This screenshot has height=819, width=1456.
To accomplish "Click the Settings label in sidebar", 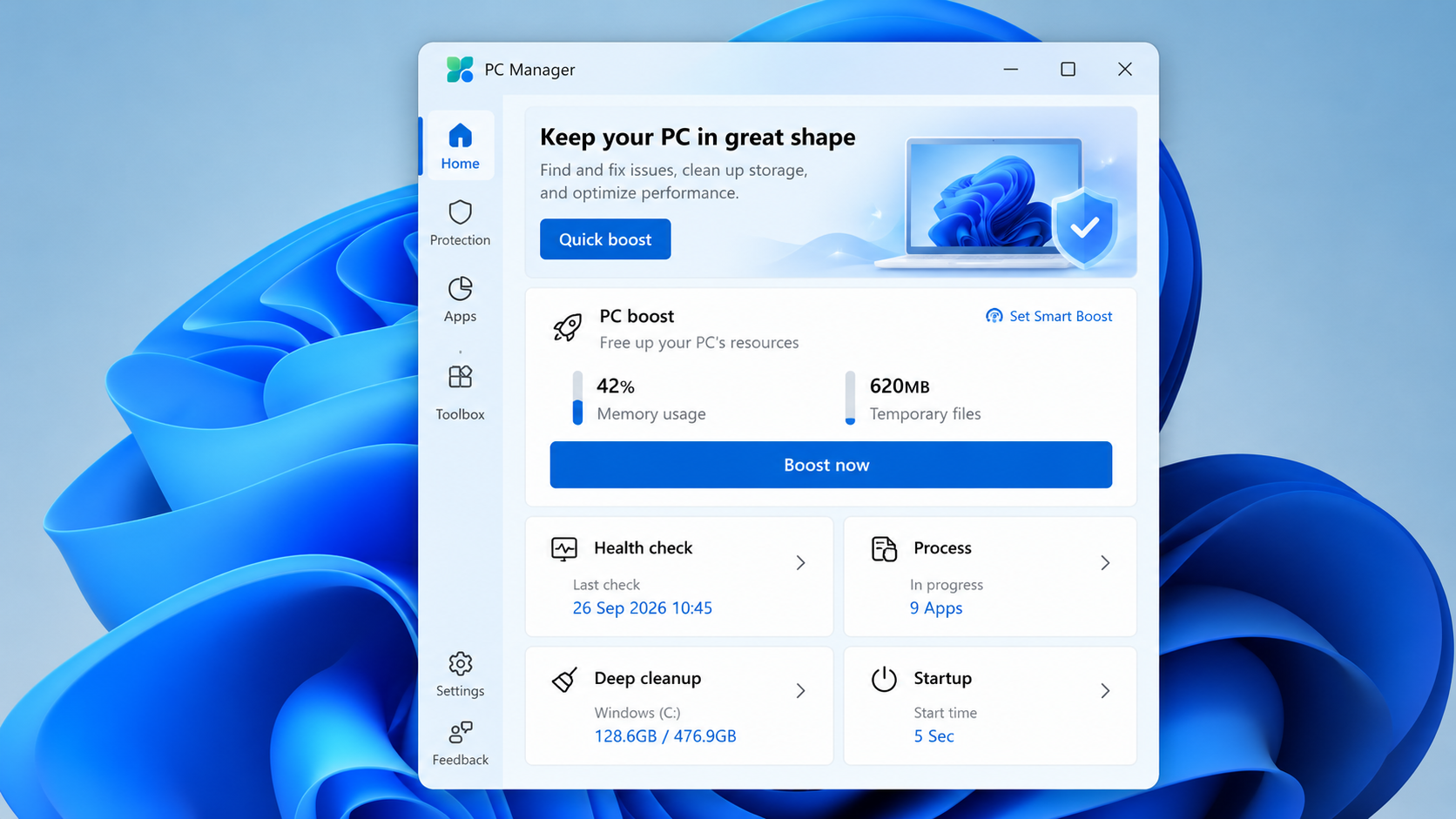I will pyautogui.click(x=460, y=691).
